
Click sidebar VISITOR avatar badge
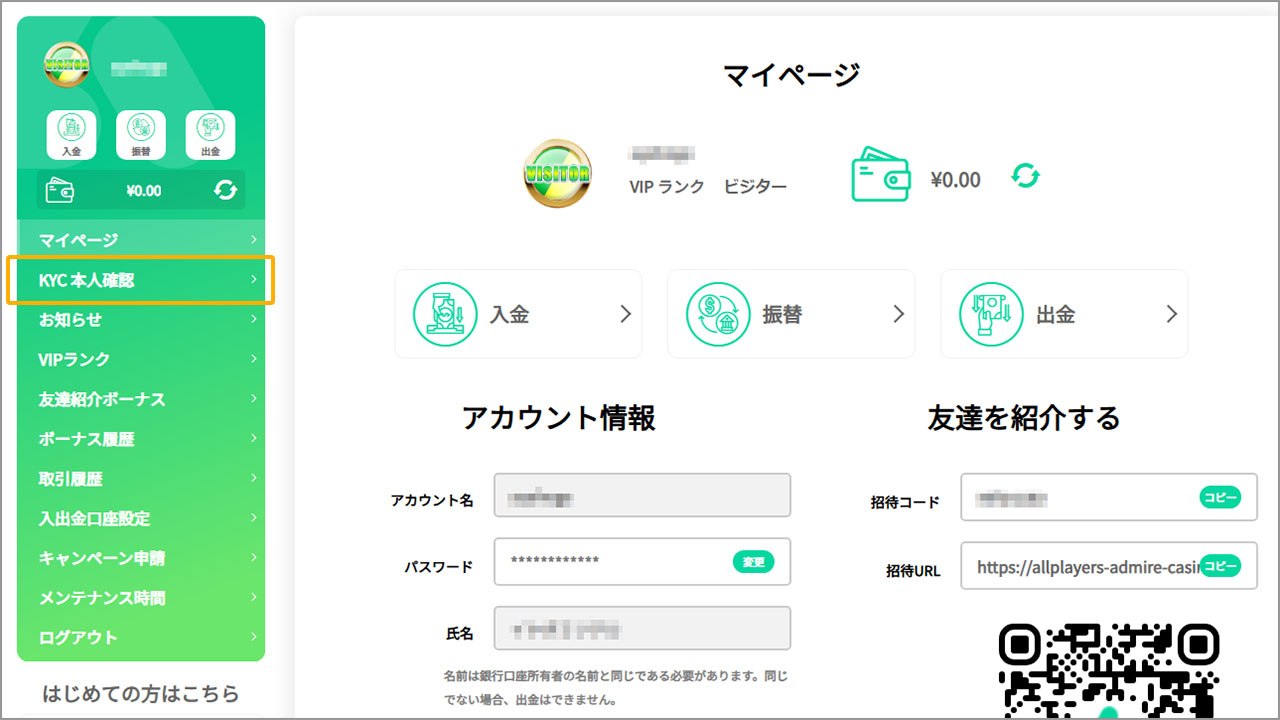67,65
